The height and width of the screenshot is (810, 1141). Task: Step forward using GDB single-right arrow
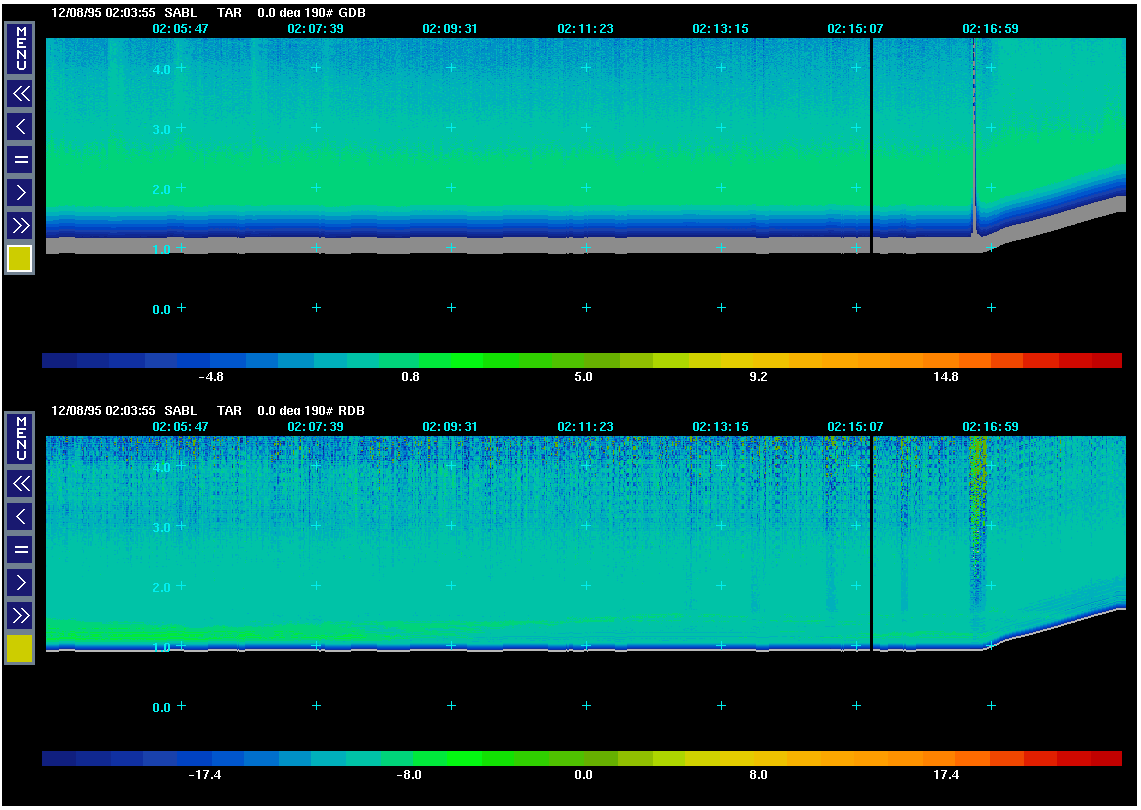point(20,192)
